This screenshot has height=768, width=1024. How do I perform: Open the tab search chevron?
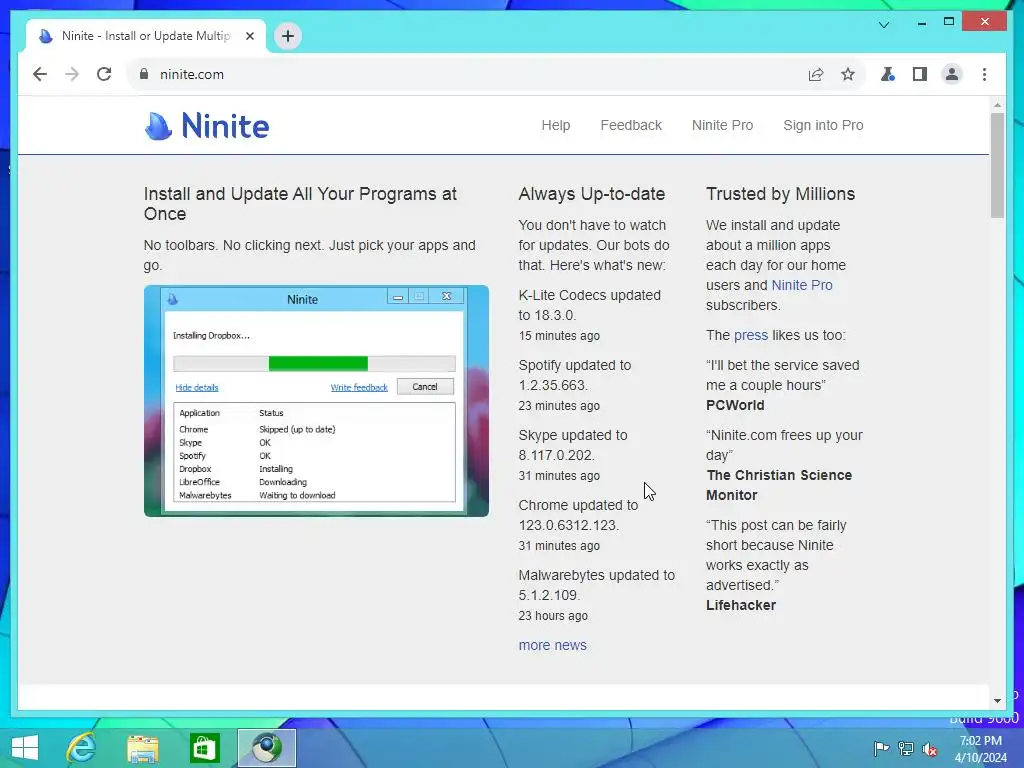(x=884, y=25)
